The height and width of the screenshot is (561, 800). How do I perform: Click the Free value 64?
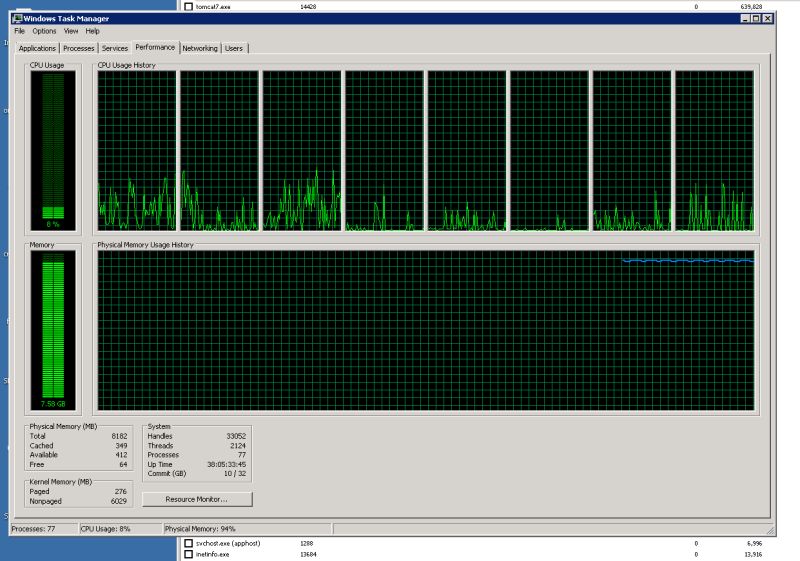[x=123, y=465]
